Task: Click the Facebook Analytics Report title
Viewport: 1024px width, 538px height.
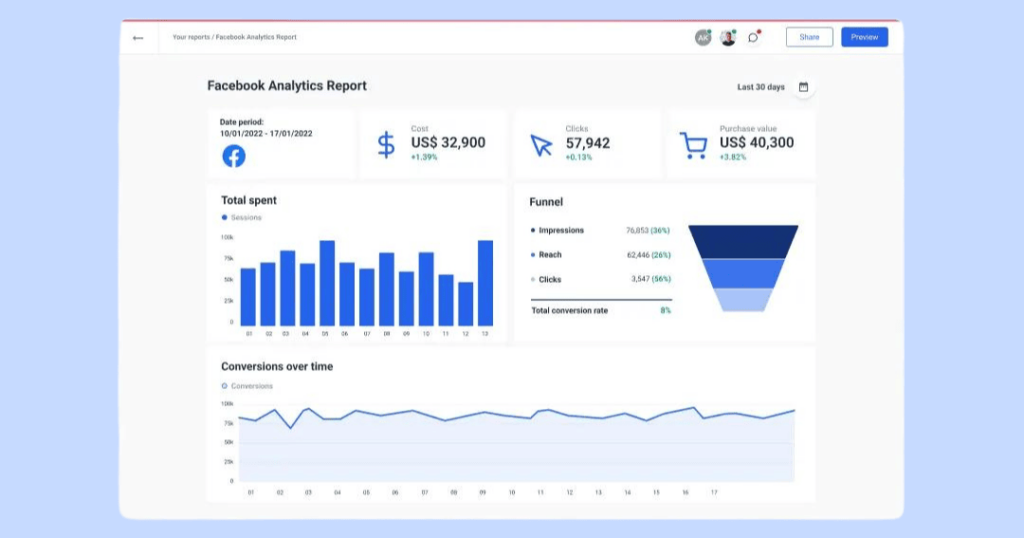Action: pos(287,86)
